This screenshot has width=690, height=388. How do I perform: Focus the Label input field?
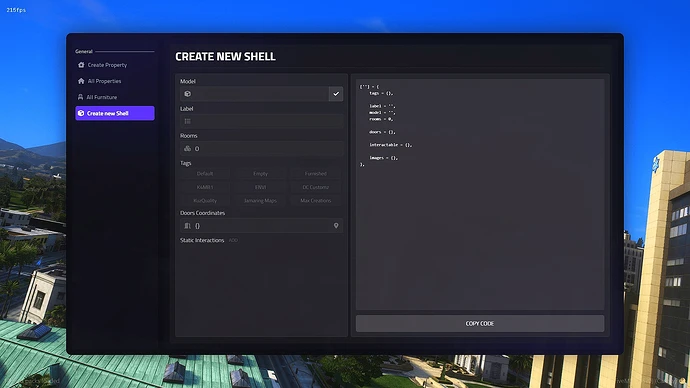[x=261, y=121]
